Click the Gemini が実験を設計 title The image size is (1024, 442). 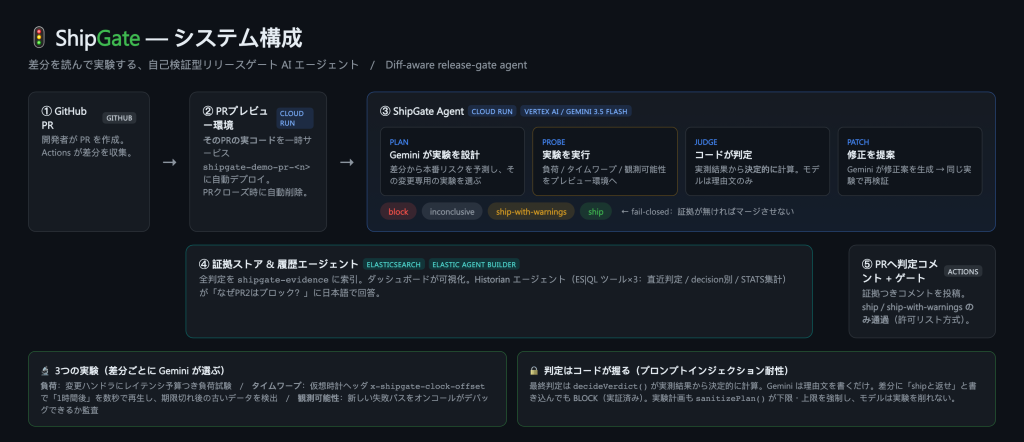pyautogui.click(x=435, y=155)
